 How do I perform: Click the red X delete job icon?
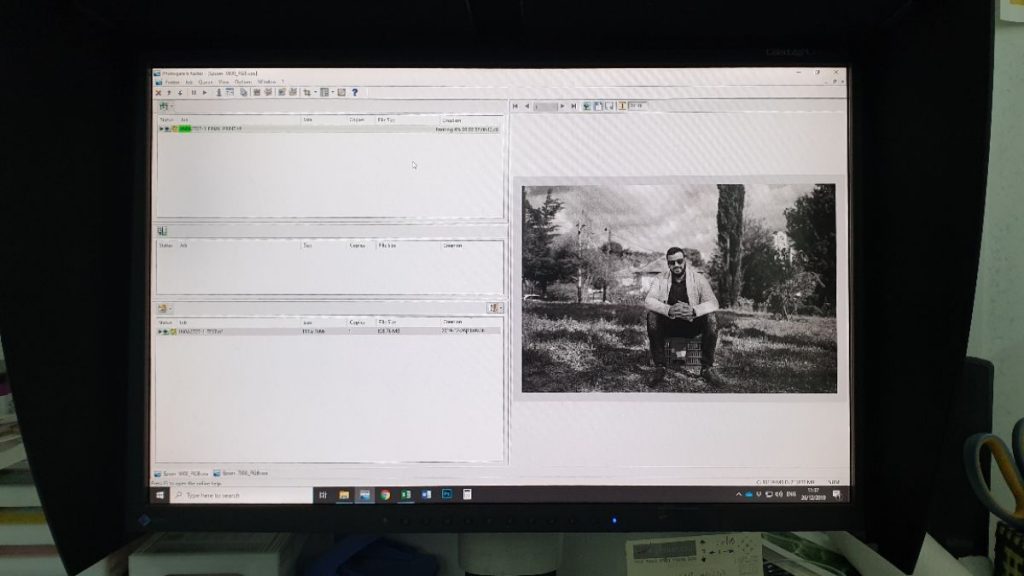pos(158,92)
